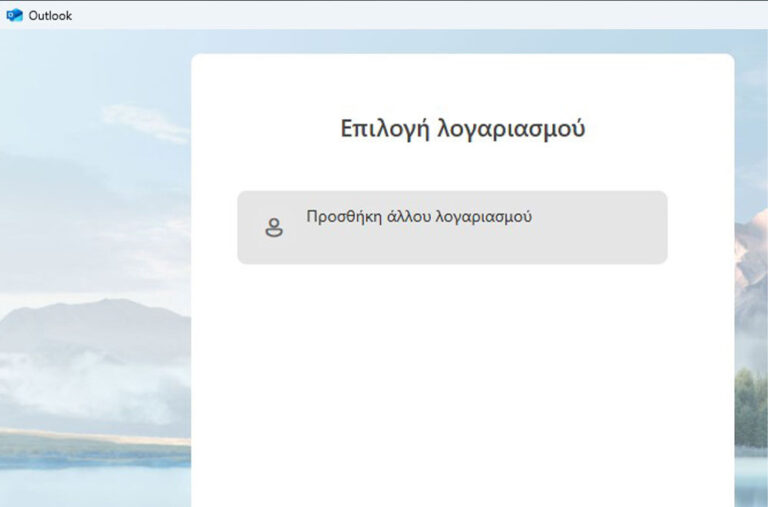
Task: Click the lake water at bottom left
Action: point(90,485)
